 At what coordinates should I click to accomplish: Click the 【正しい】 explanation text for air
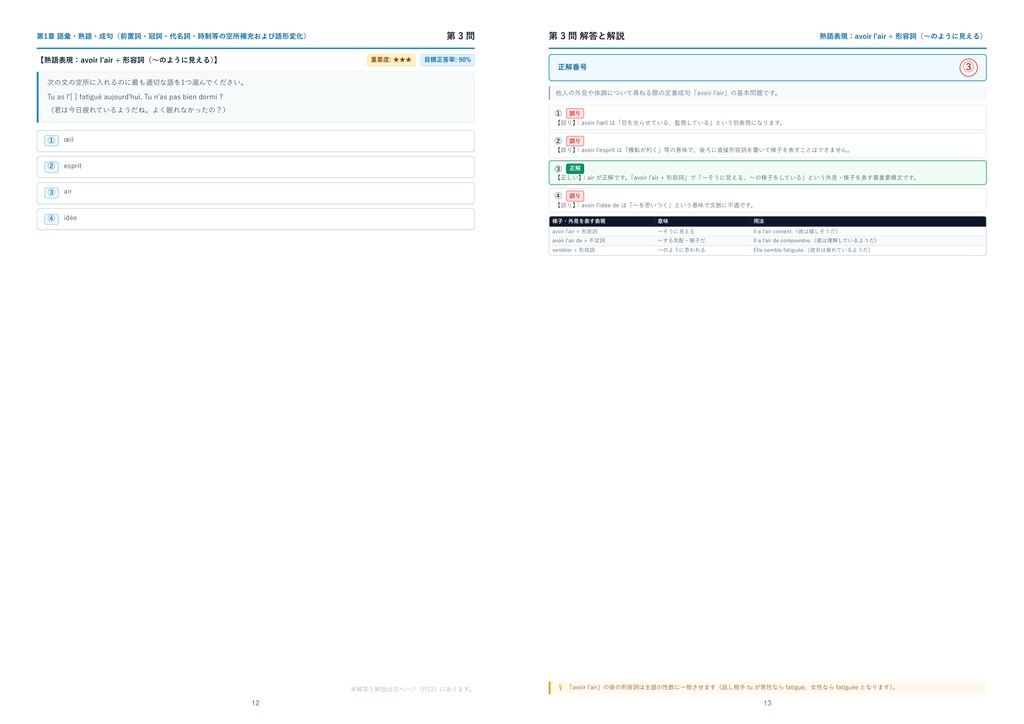(x=736, y=178)
